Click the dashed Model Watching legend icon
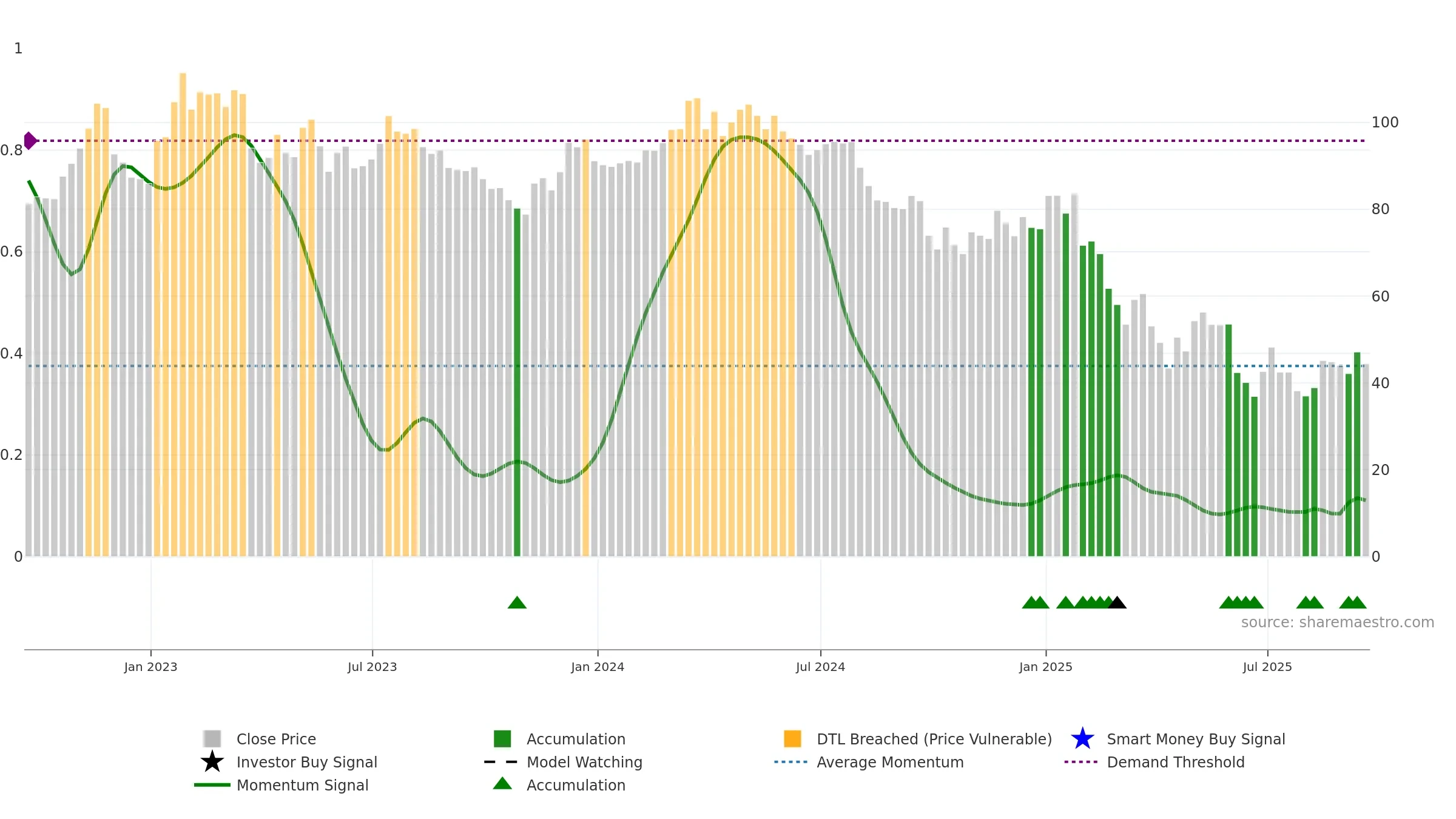 tap(501, 762)
